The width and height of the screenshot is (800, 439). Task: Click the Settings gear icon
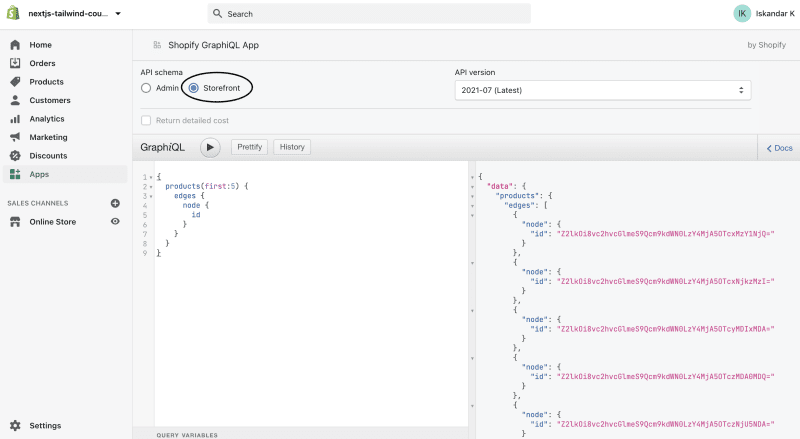coord(15,426)
